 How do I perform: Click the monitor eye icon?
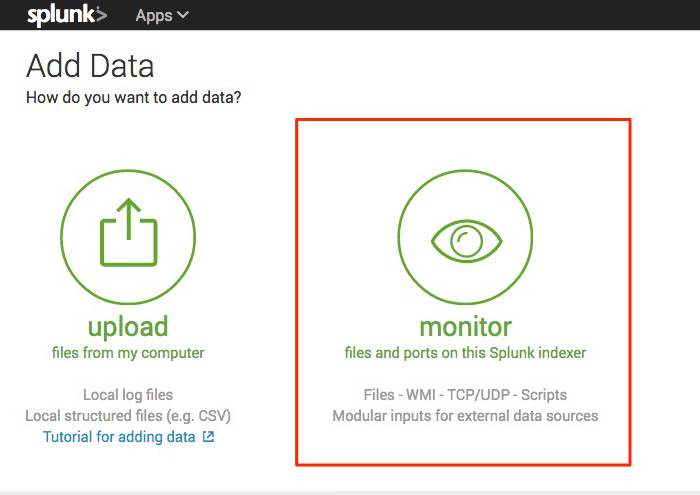[x=465, y=239]
